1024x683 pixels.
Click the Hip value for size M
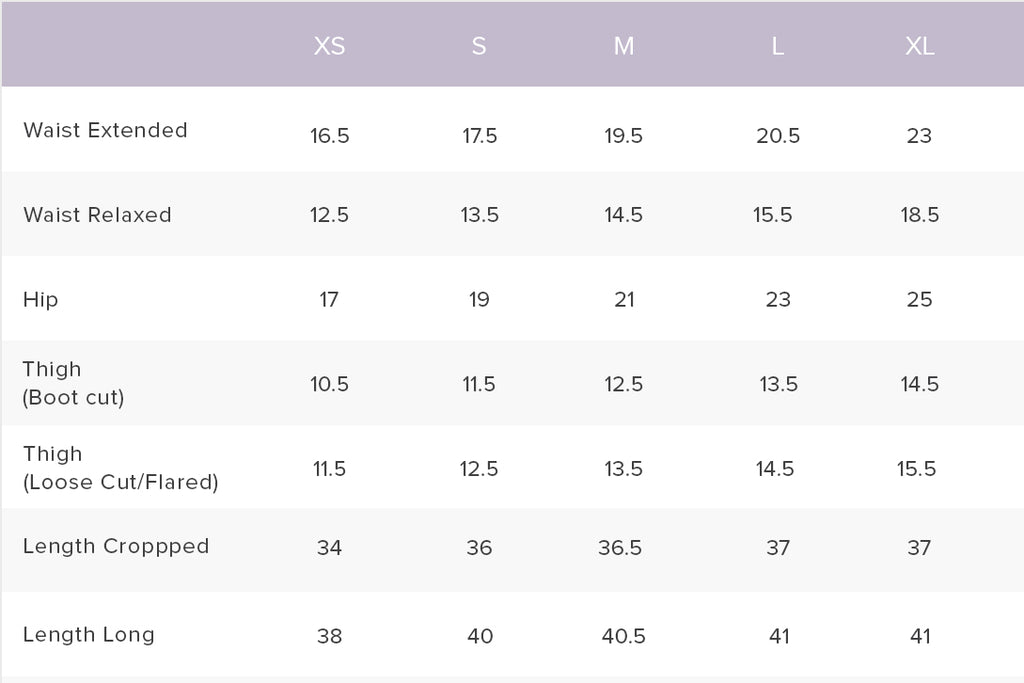[x=624, y=300]
